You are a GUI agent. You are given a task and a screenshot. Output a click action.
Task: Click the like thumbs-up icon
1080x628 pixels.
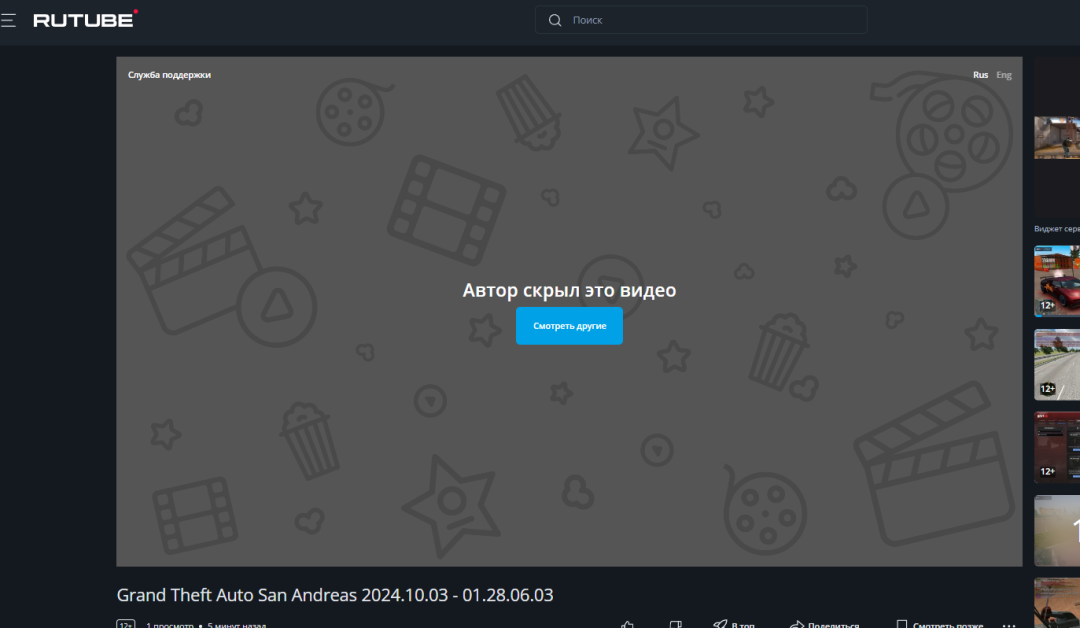pos(627,625)
